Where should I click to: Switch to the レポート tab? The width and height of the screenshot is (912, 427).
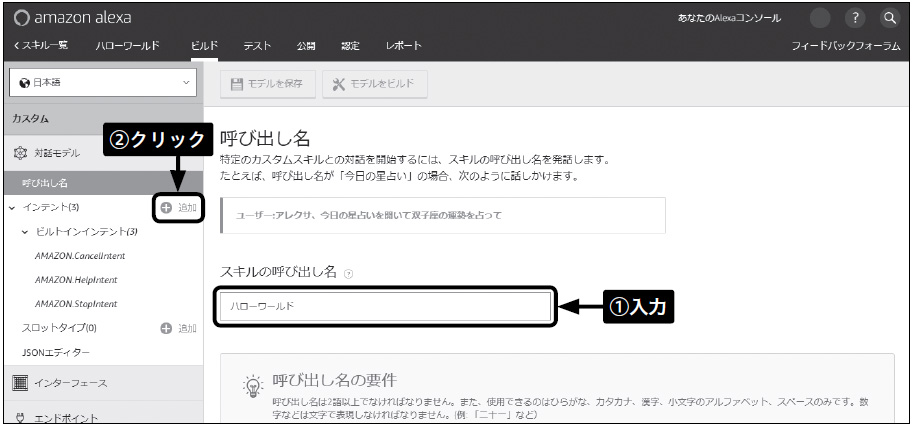[x=404, y=46]
